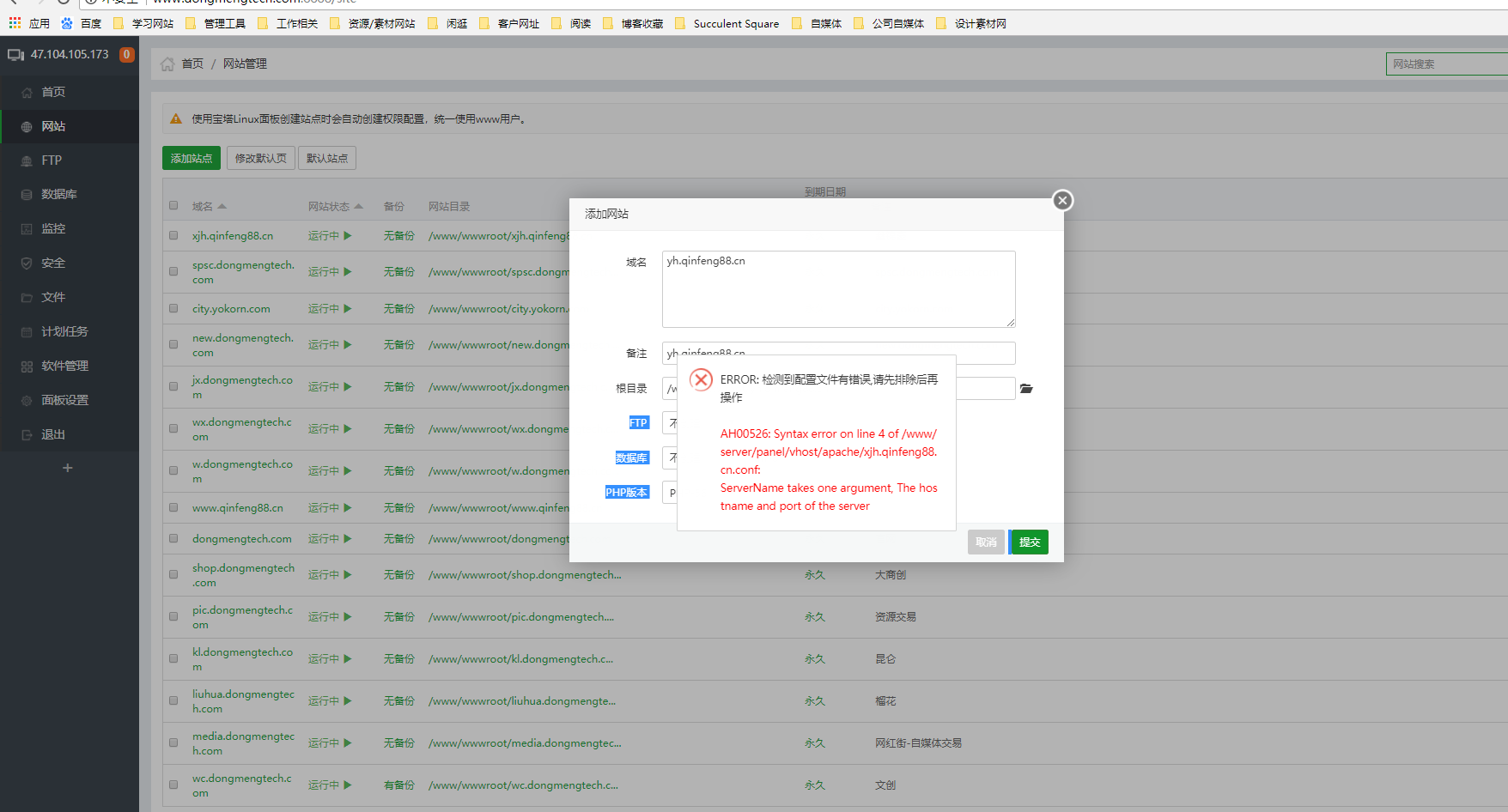Sort by domain name column arrow
The image size is (1508, 812).
pyautogui.click(x=222, y=207)
